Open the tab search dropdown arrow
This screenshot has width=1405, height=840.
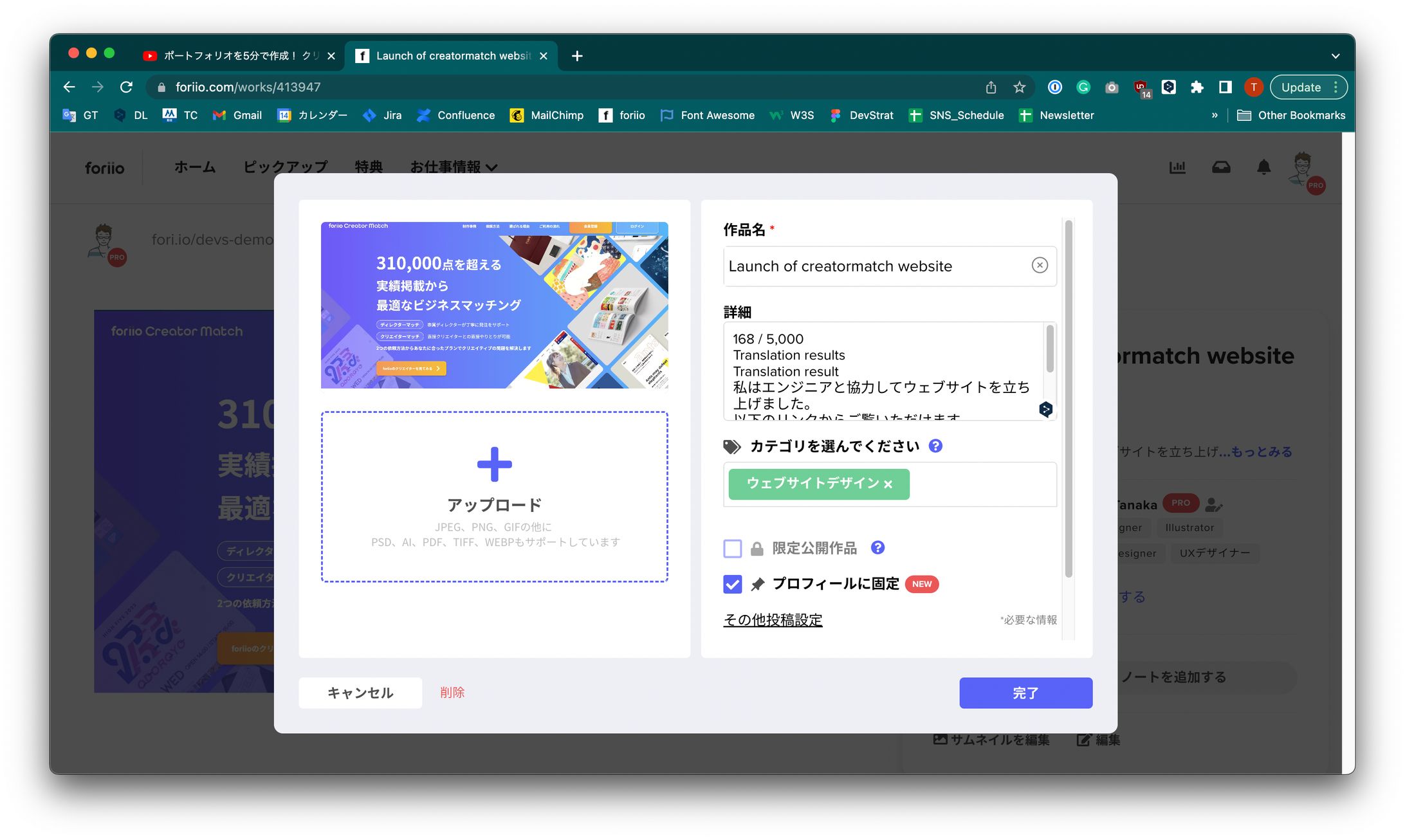[1336, 56]
